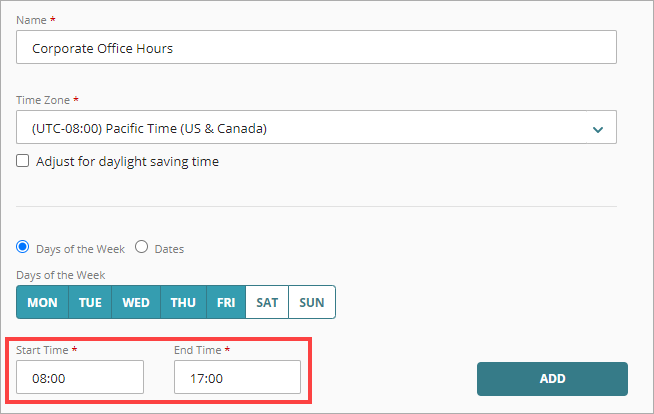
Task: Select the Dates radio button
Action: click(x=141, y=248)
